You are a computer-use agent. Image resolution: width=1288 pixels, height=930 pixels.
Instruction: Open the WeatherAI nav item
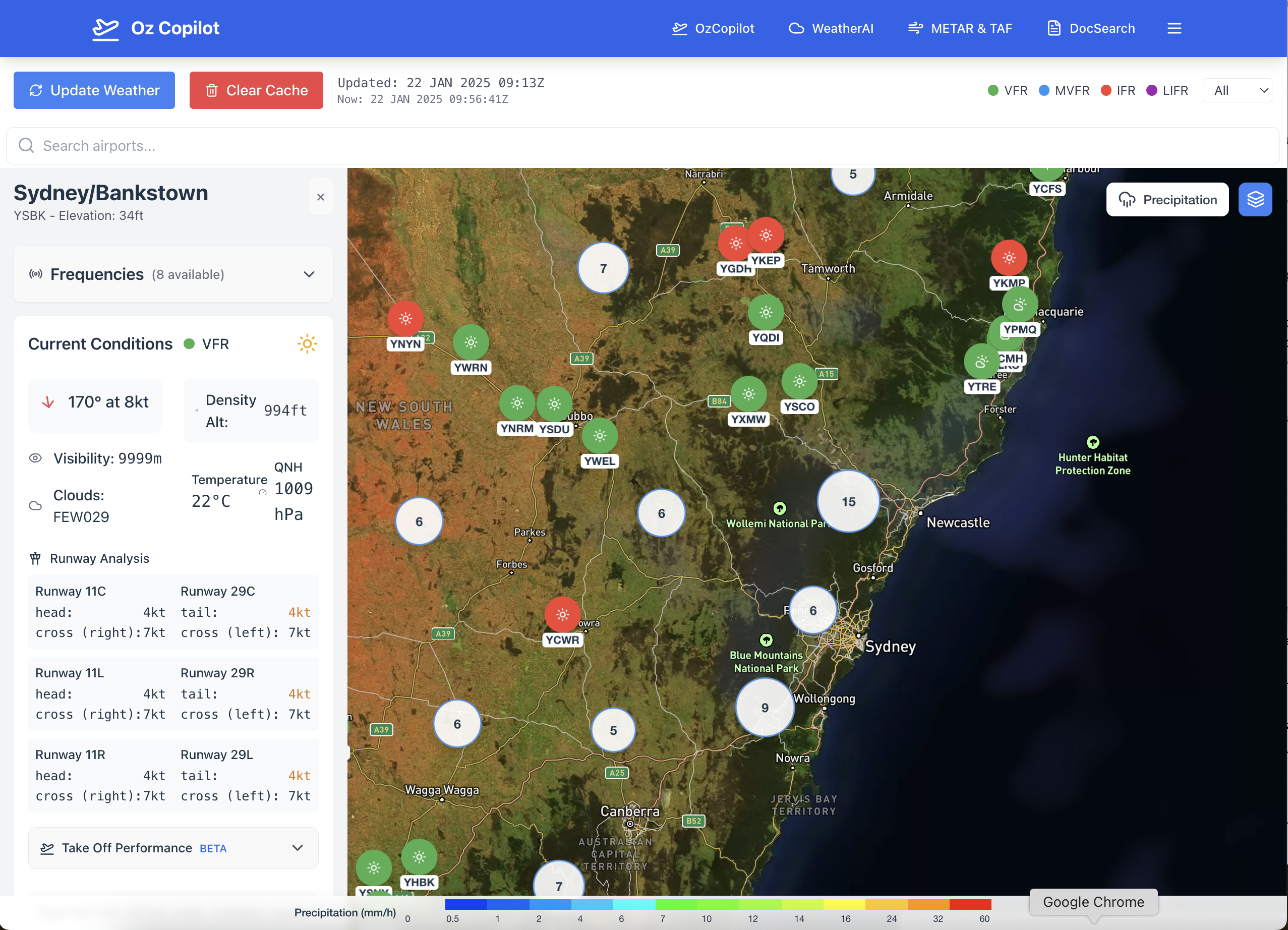831,28
